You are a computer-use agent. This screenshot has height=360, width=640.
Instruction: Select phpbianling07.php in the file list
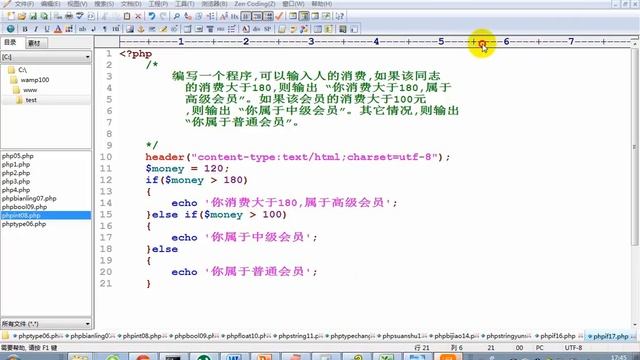pos(29,198)
